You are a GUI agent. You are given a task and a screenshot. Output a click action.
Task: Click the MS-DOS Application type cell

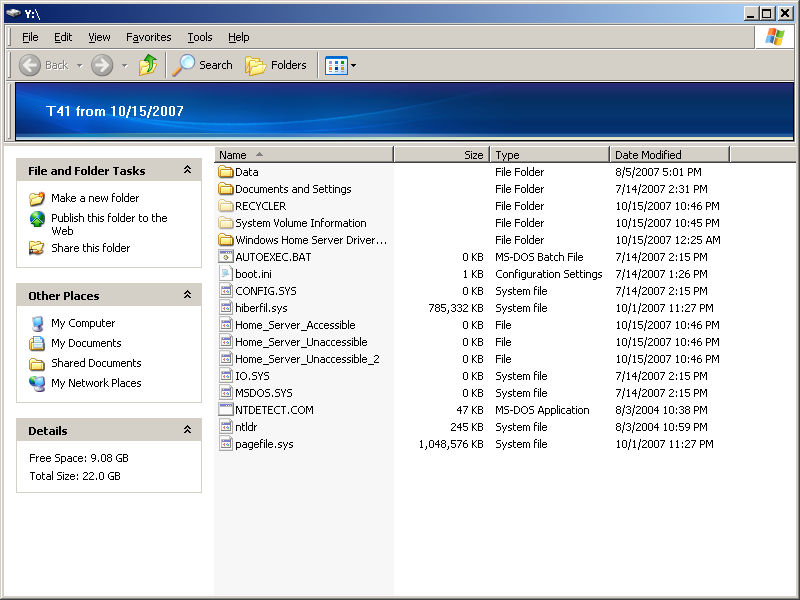[x=542, y=410]
